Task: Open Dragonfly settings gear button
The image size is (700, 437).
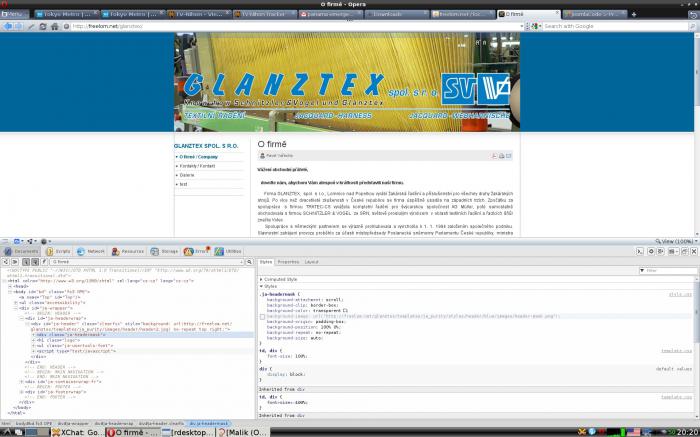Action: tap(651, 252)
